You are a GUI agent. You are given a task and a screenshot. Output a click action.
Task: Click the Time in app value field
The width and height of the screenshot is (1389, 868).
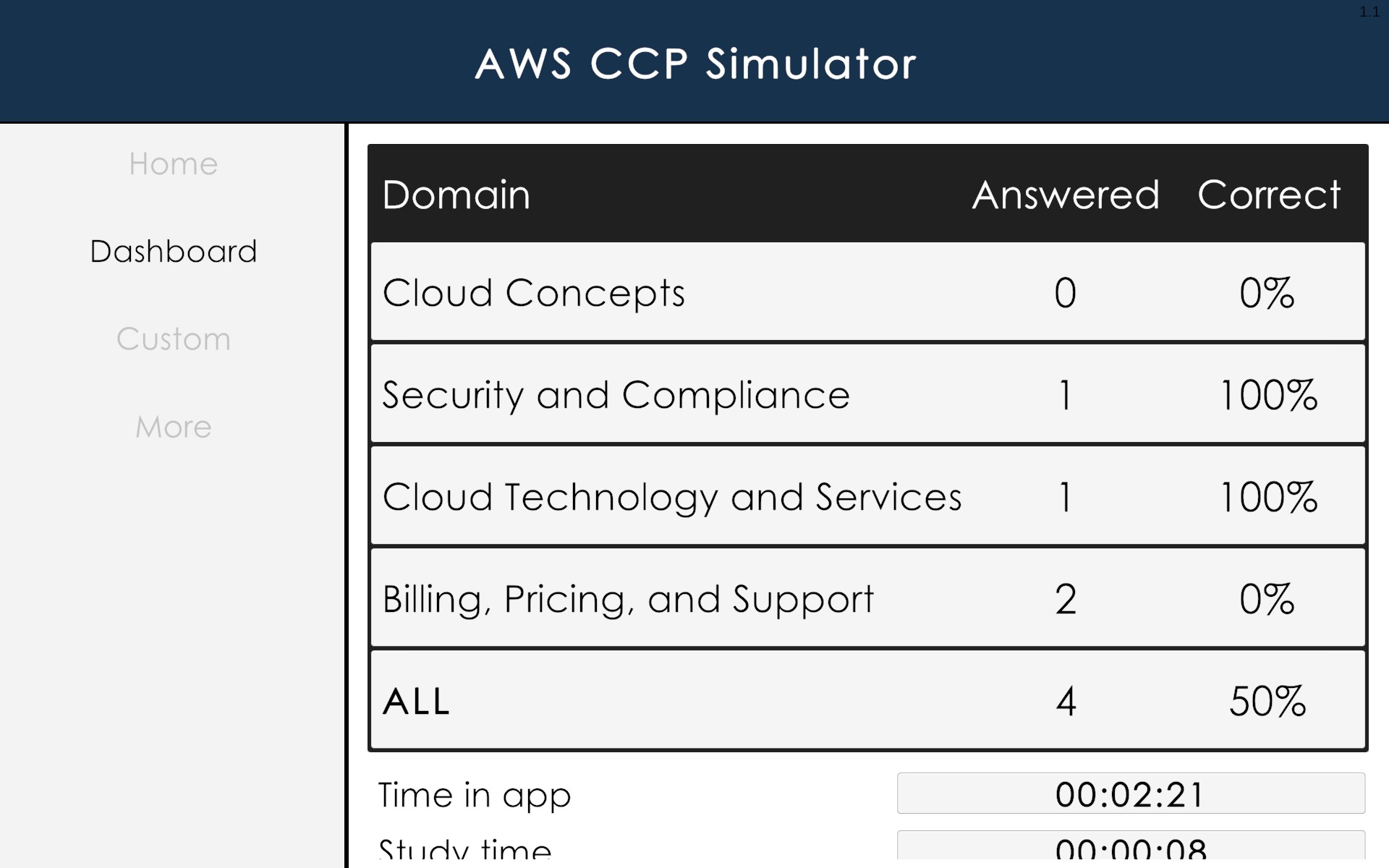point(1130,793)
